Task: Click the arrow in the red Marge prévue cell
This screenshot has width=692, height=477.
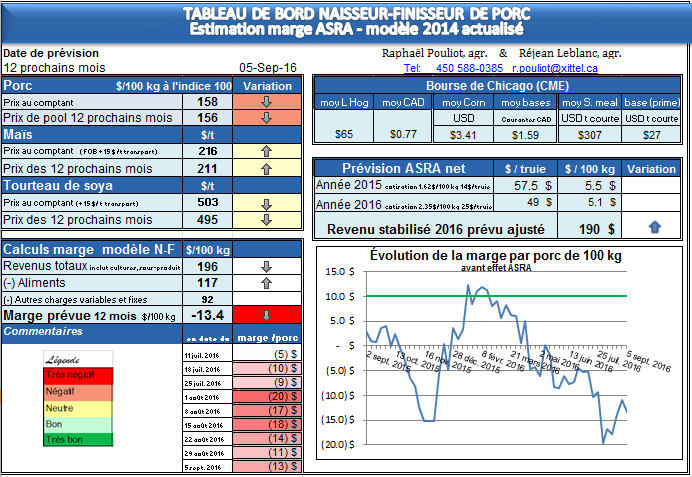Action: coord(266,316)
